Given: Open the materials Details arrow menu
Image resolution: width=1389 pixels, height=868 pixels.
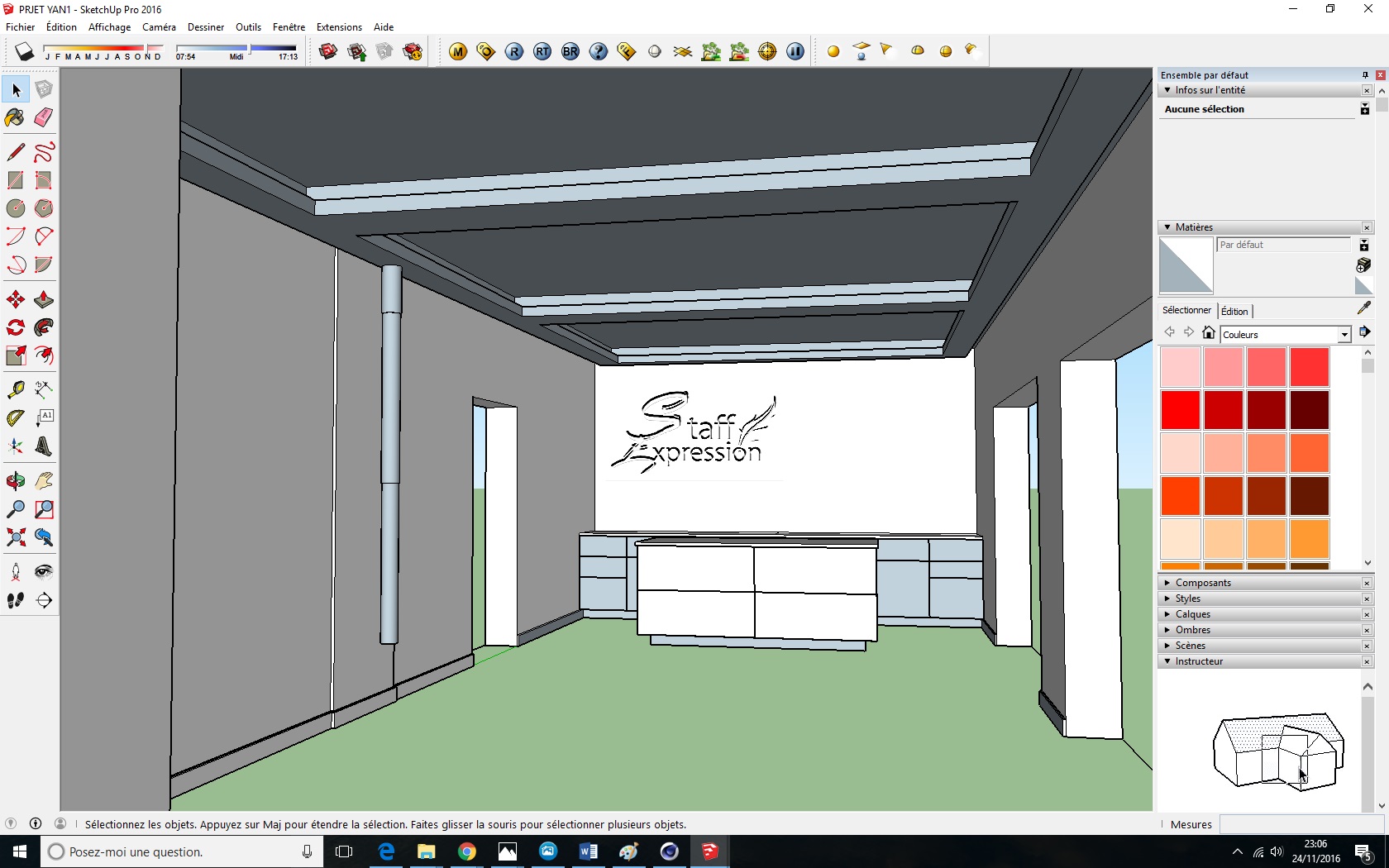Looking at the screenshot, I should [1364, 332].
